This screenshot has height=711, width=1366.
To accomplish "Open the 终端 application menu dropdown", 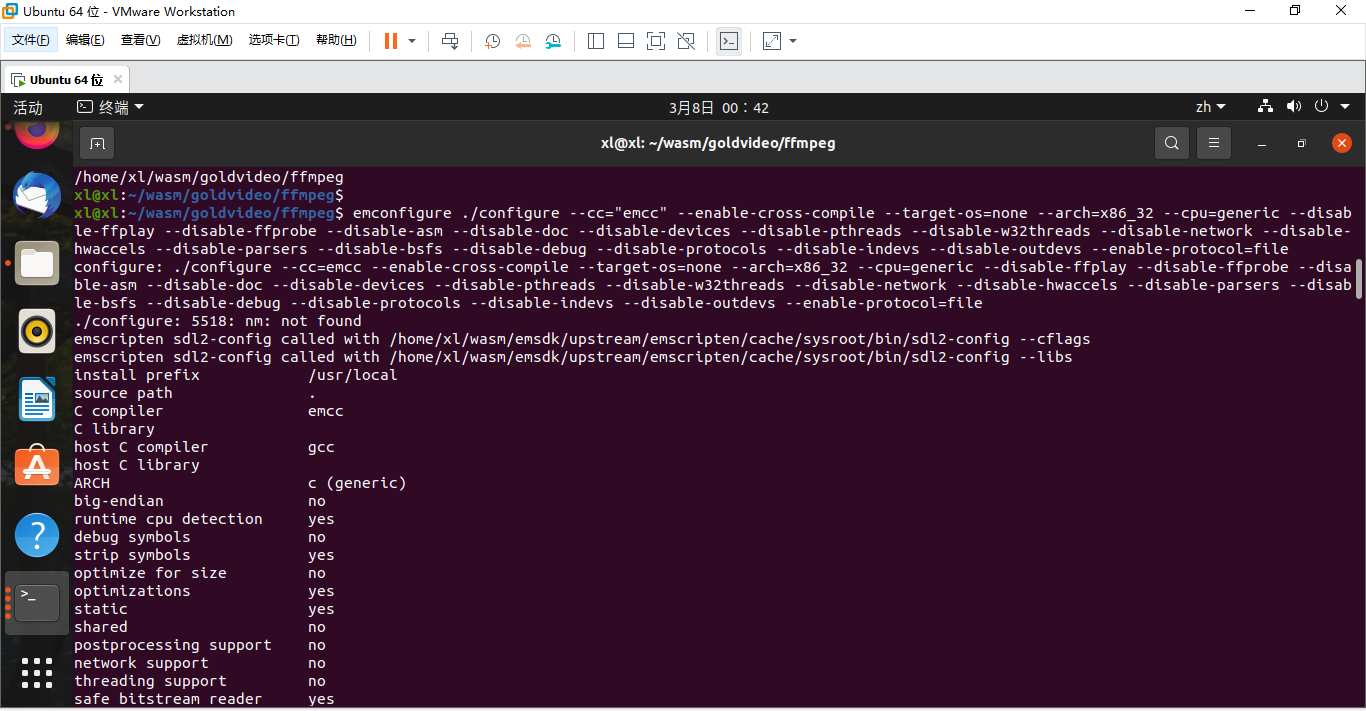I will click(111, 107).
